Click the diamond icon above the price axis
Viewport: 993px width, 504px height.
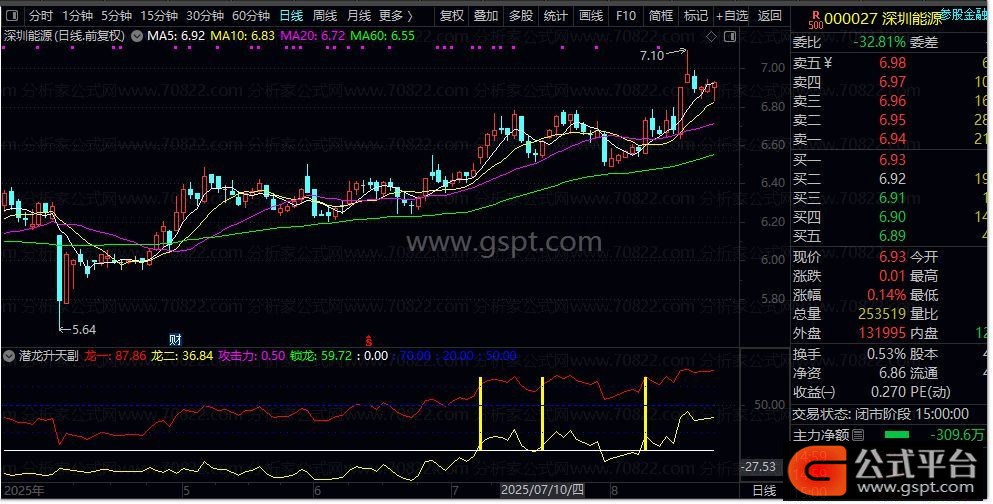(711, 35)
